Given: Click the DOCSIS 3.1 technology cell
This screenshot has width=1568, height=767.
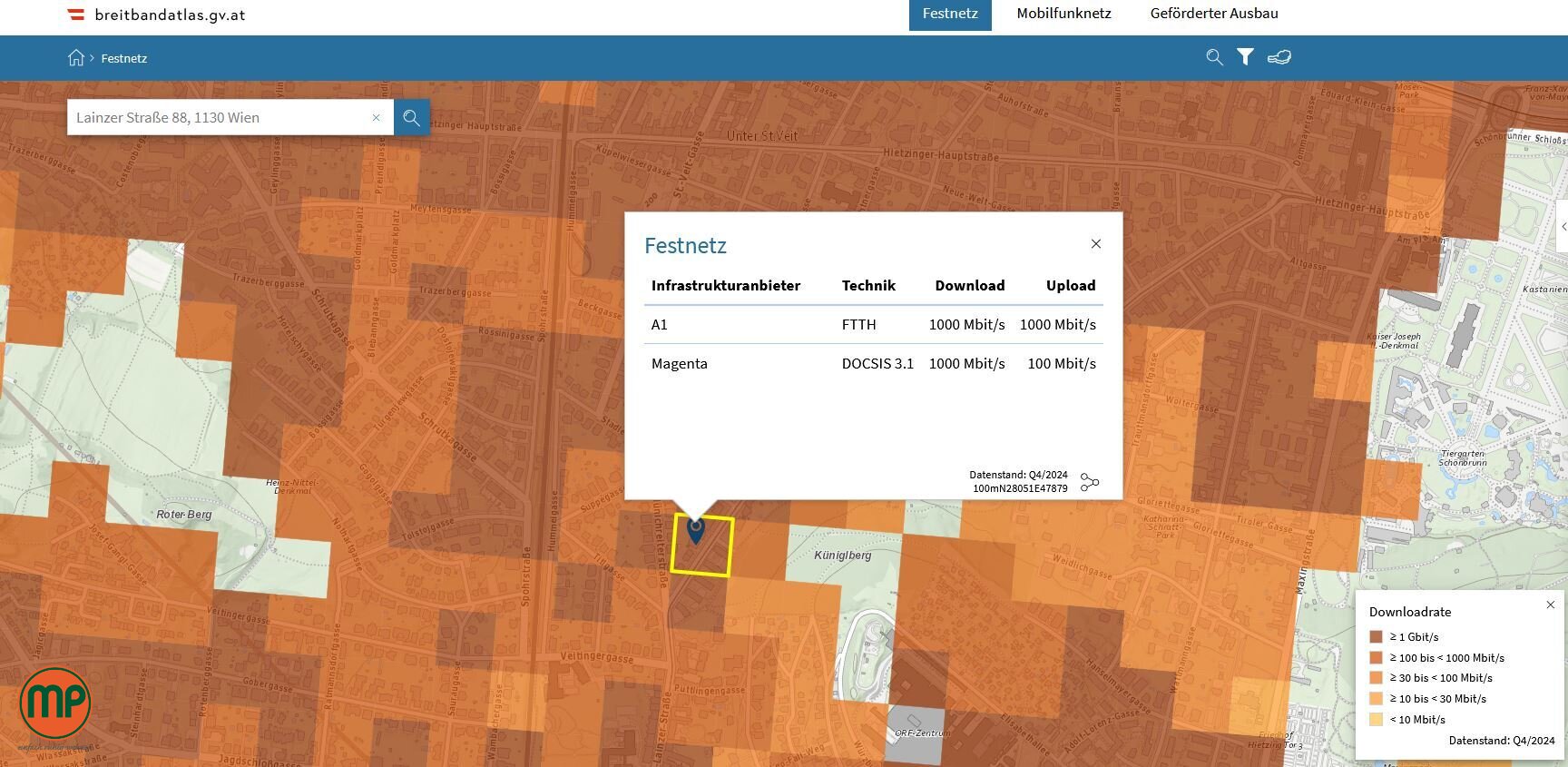Looking at the screenshot, I should pos(877,363).
